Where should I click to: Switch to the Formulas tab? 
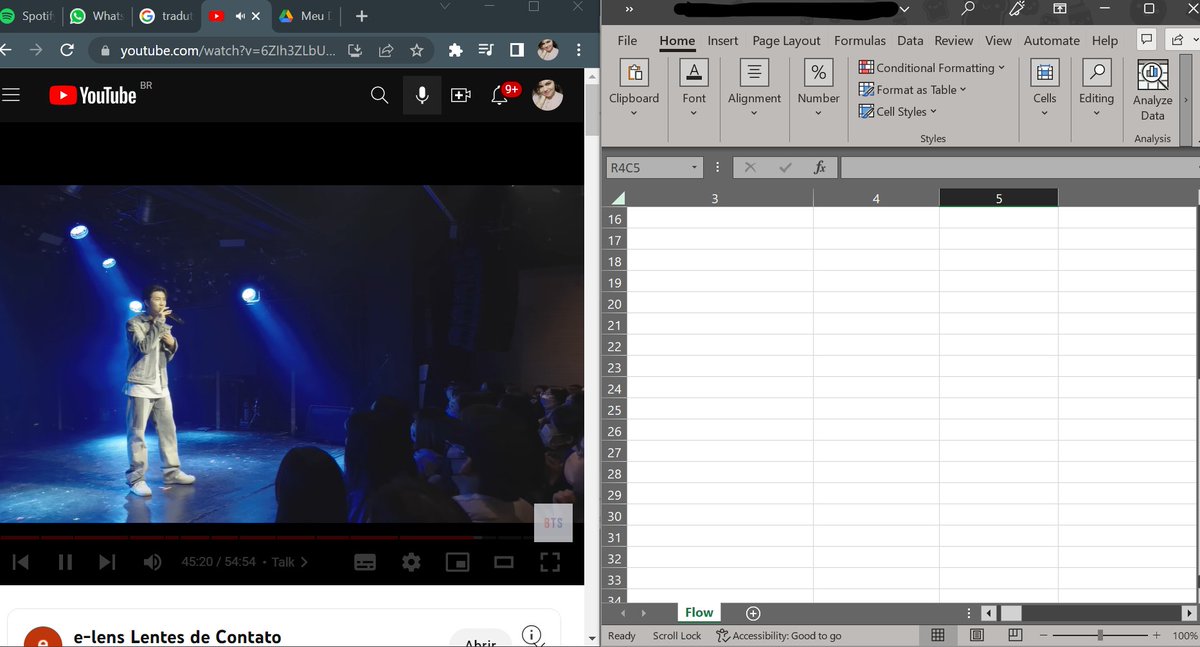click(x=860, y=40)
